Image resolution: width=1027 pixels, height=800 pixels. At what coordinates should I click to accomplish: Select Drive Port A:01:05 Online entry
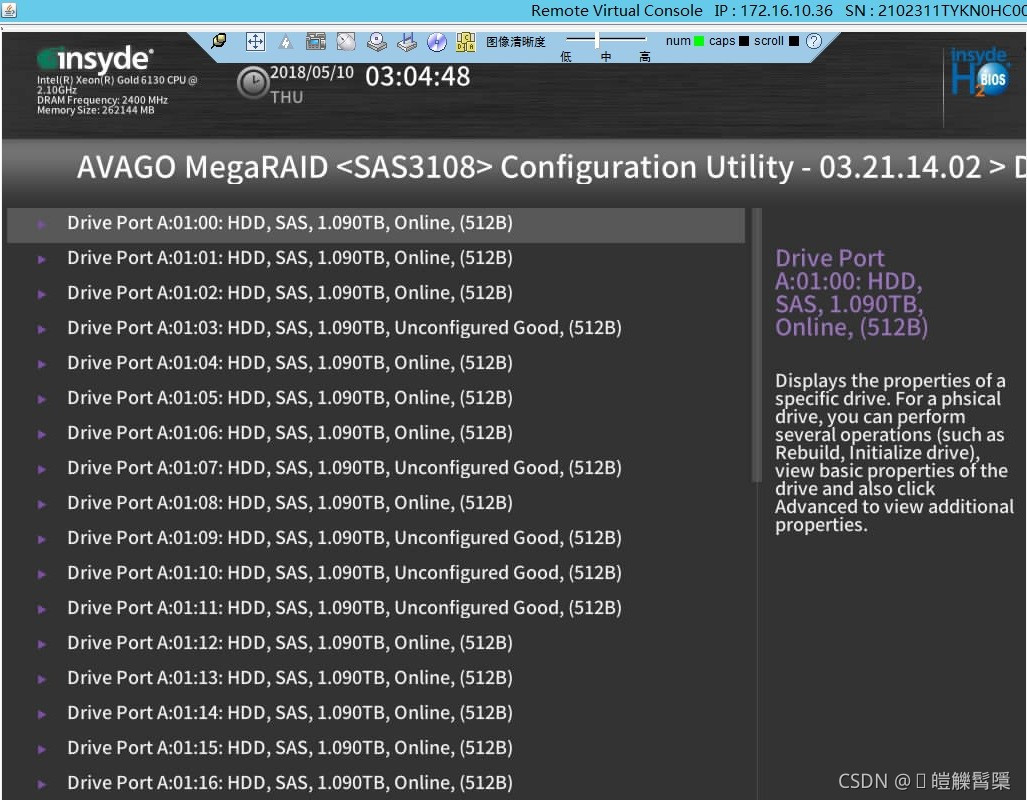[289, 398]
